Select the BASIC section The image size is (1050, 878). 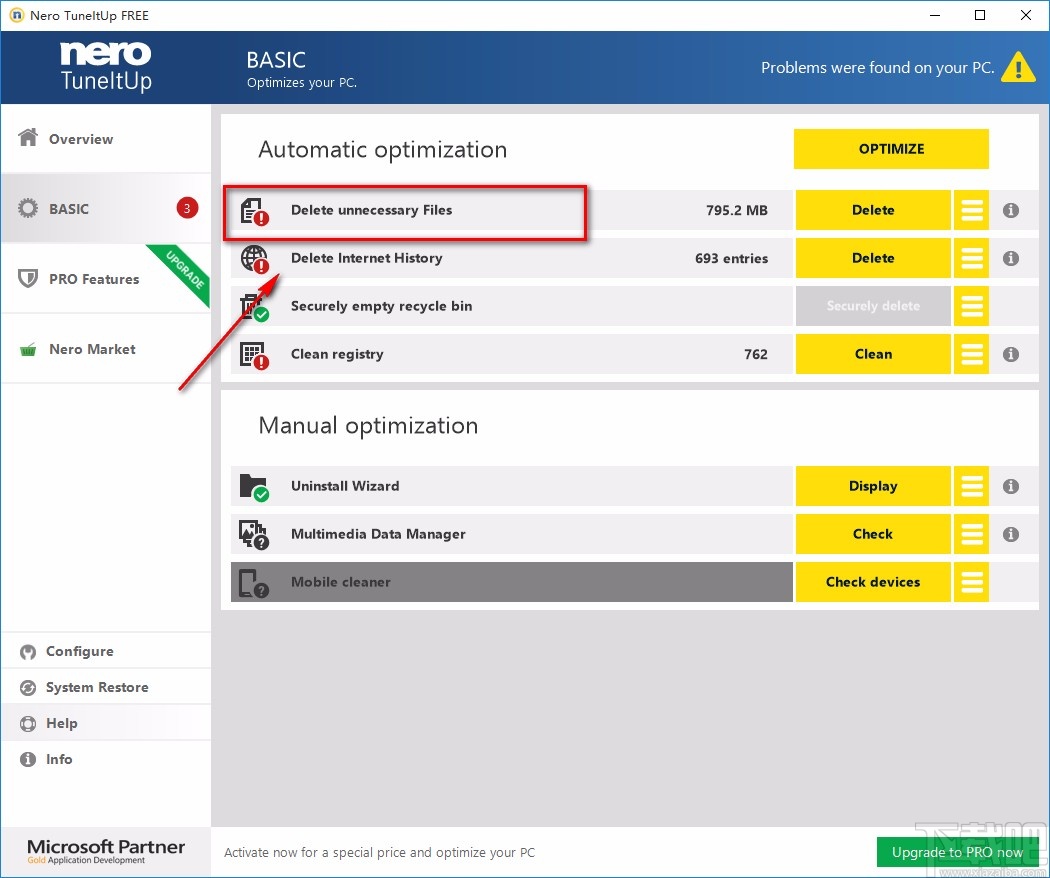click(x=106, y=208)
